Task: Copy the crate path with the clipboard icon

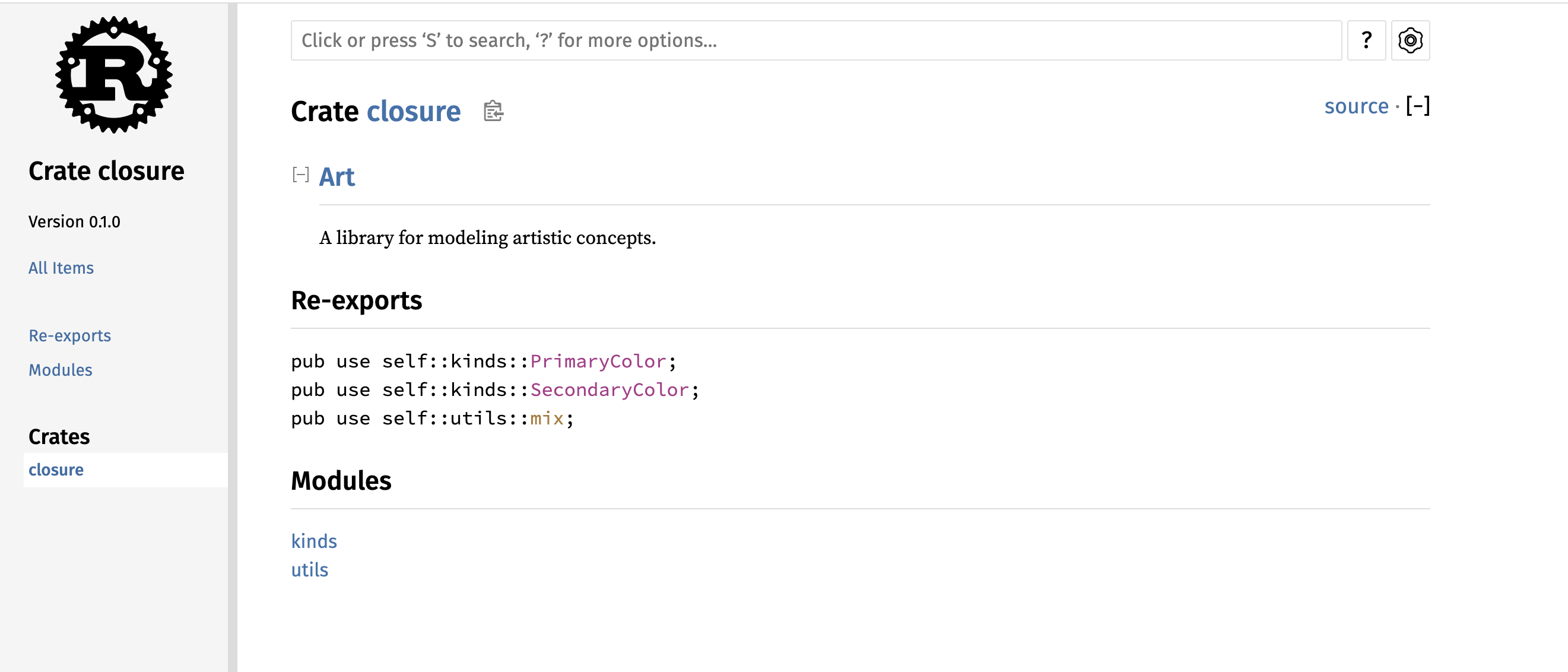Action: [493, 112]
